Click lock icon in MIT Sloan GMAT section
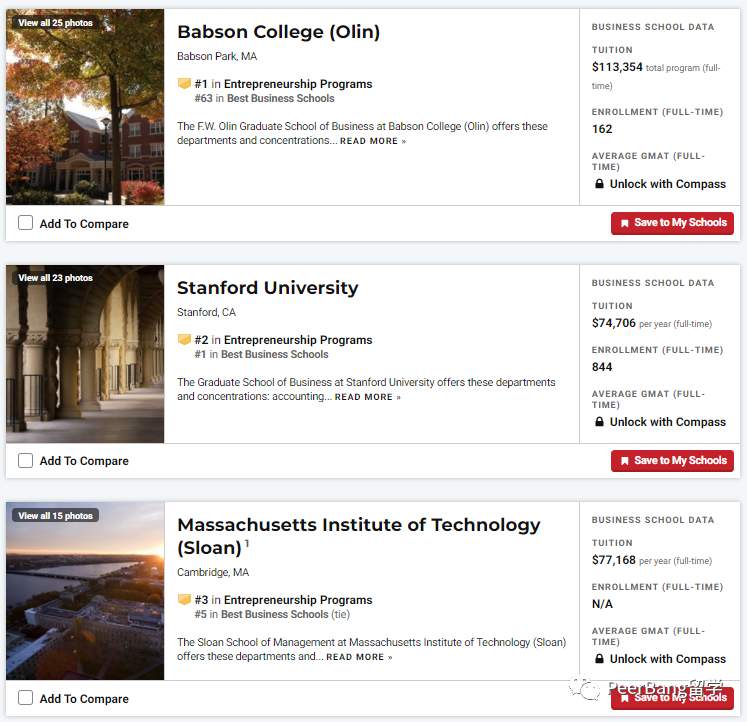747x722 pixels. pos(599,659)
